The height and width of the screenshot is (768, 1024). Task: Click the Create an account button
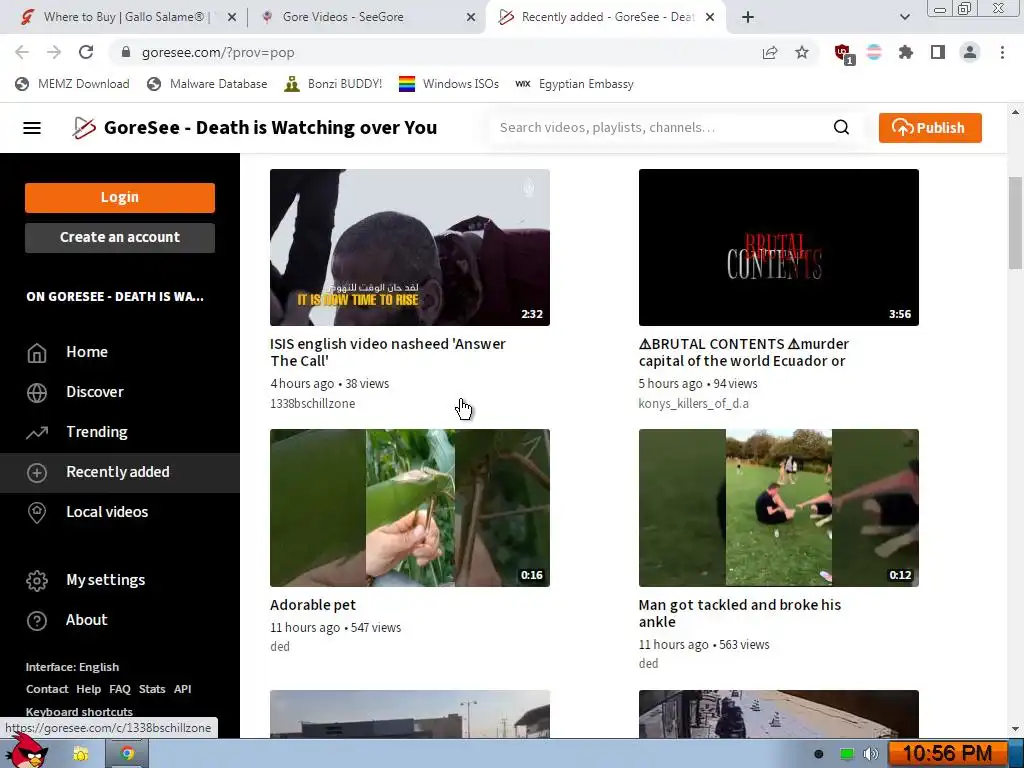pos(120,238)
